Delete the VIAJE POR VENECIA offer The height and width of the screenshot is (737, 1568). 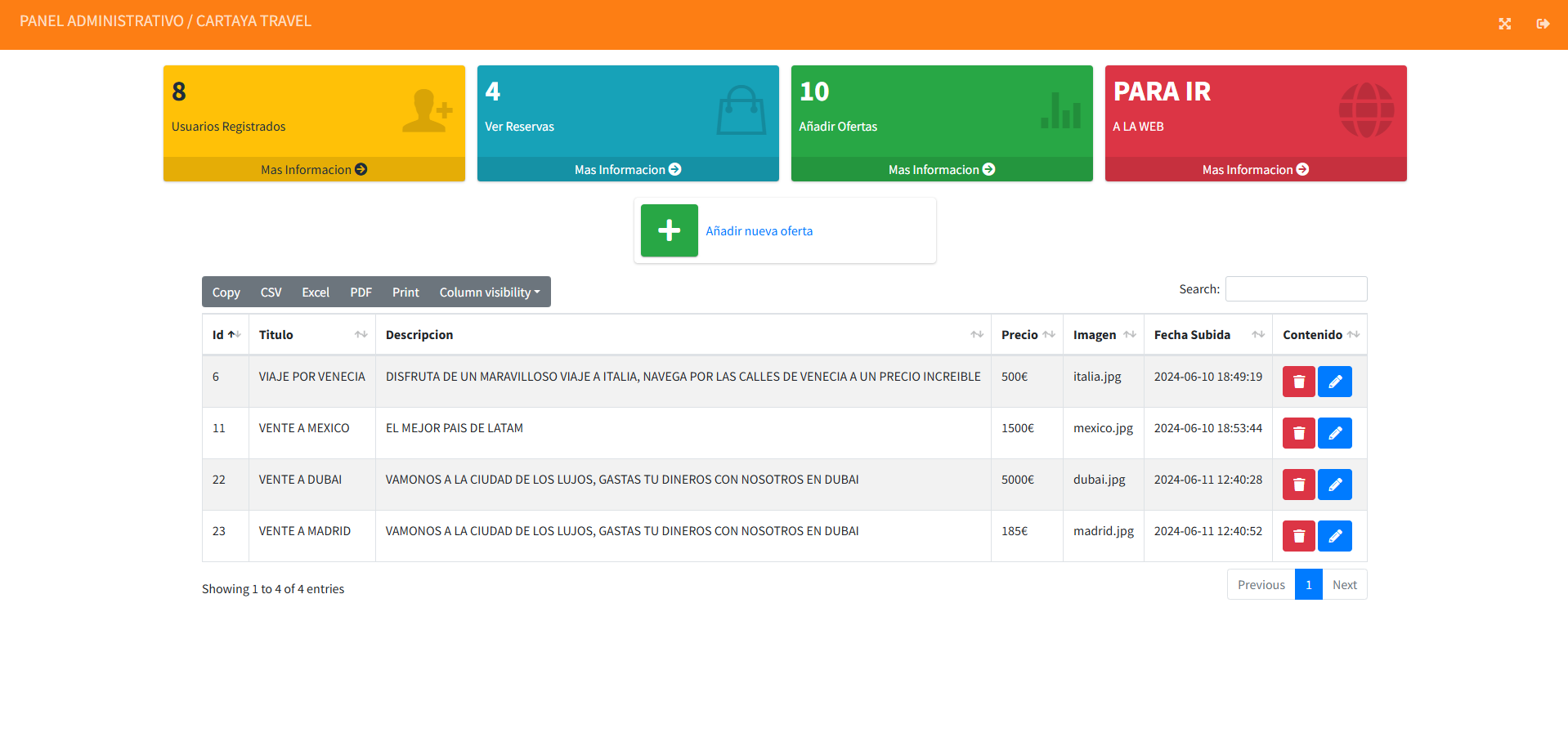tap(1298, 382)
